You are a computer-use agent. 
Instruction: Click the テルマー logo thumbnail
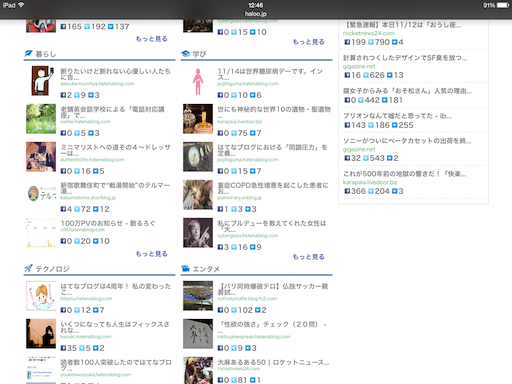(41, 194)
